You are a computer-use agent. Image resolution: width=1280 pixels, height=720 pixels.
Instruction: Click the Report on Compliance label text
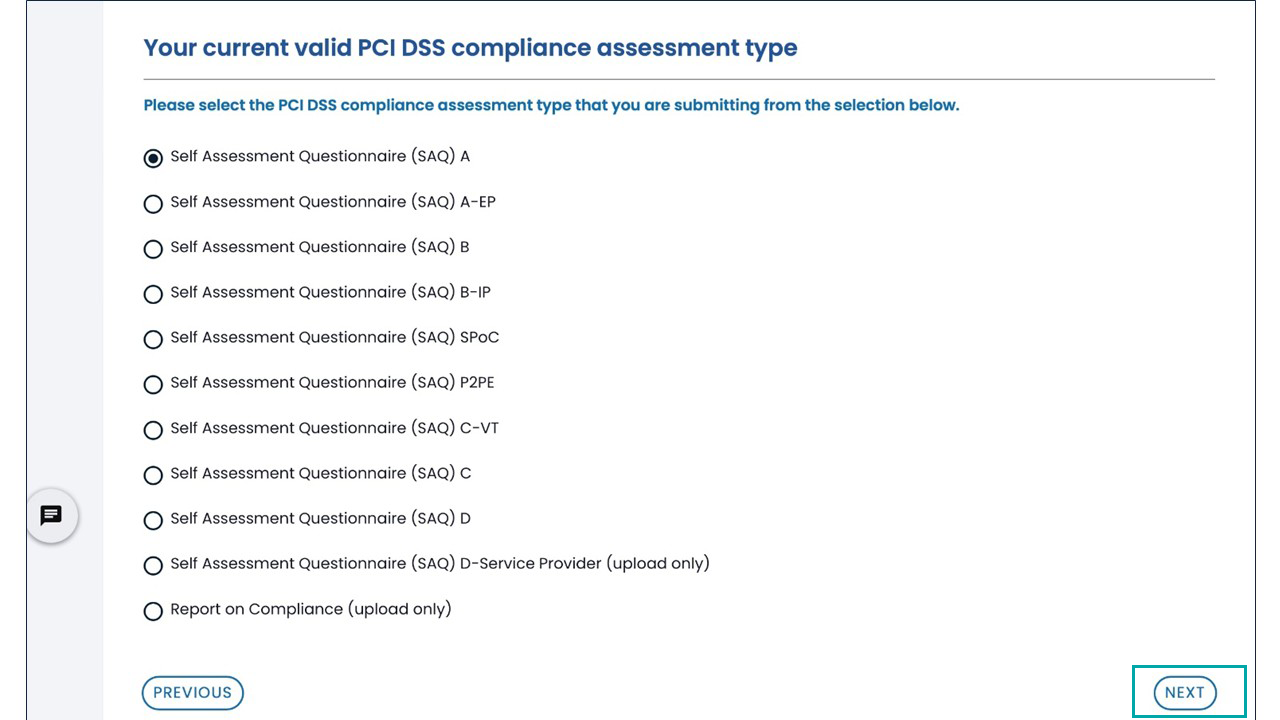point(311,609)
